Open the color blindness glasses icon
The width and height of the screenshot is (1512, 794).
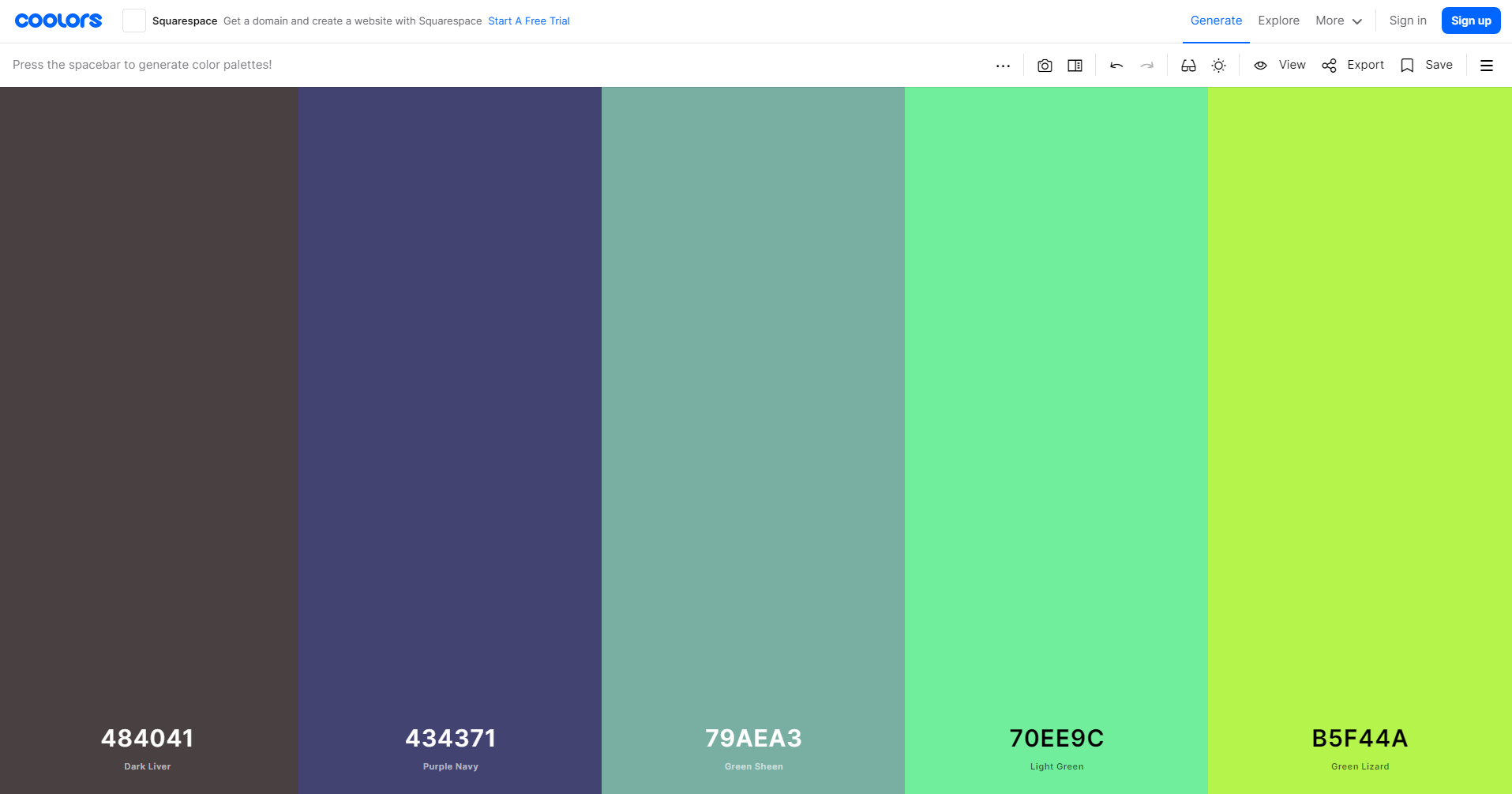[x=1188, y=66]
